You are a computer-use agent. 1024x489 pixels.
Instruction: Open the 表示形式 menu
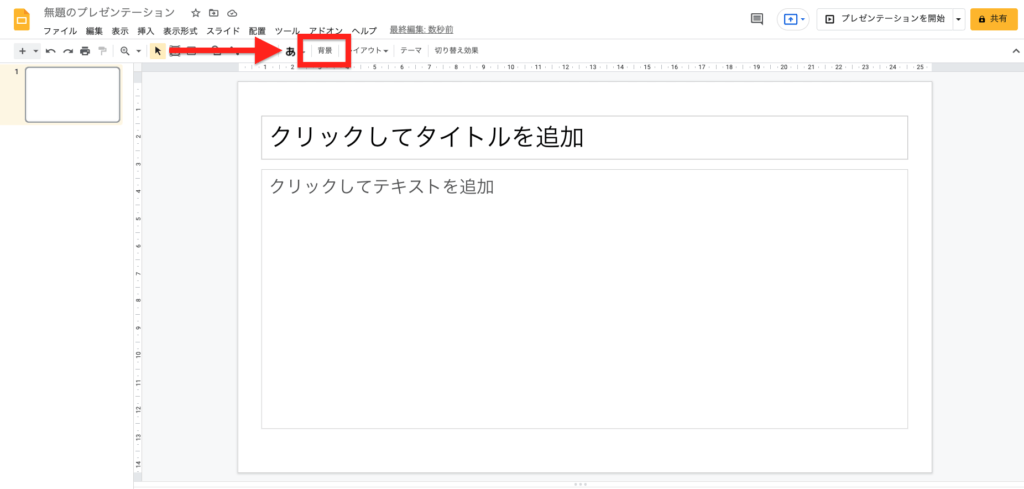point(180,31)
